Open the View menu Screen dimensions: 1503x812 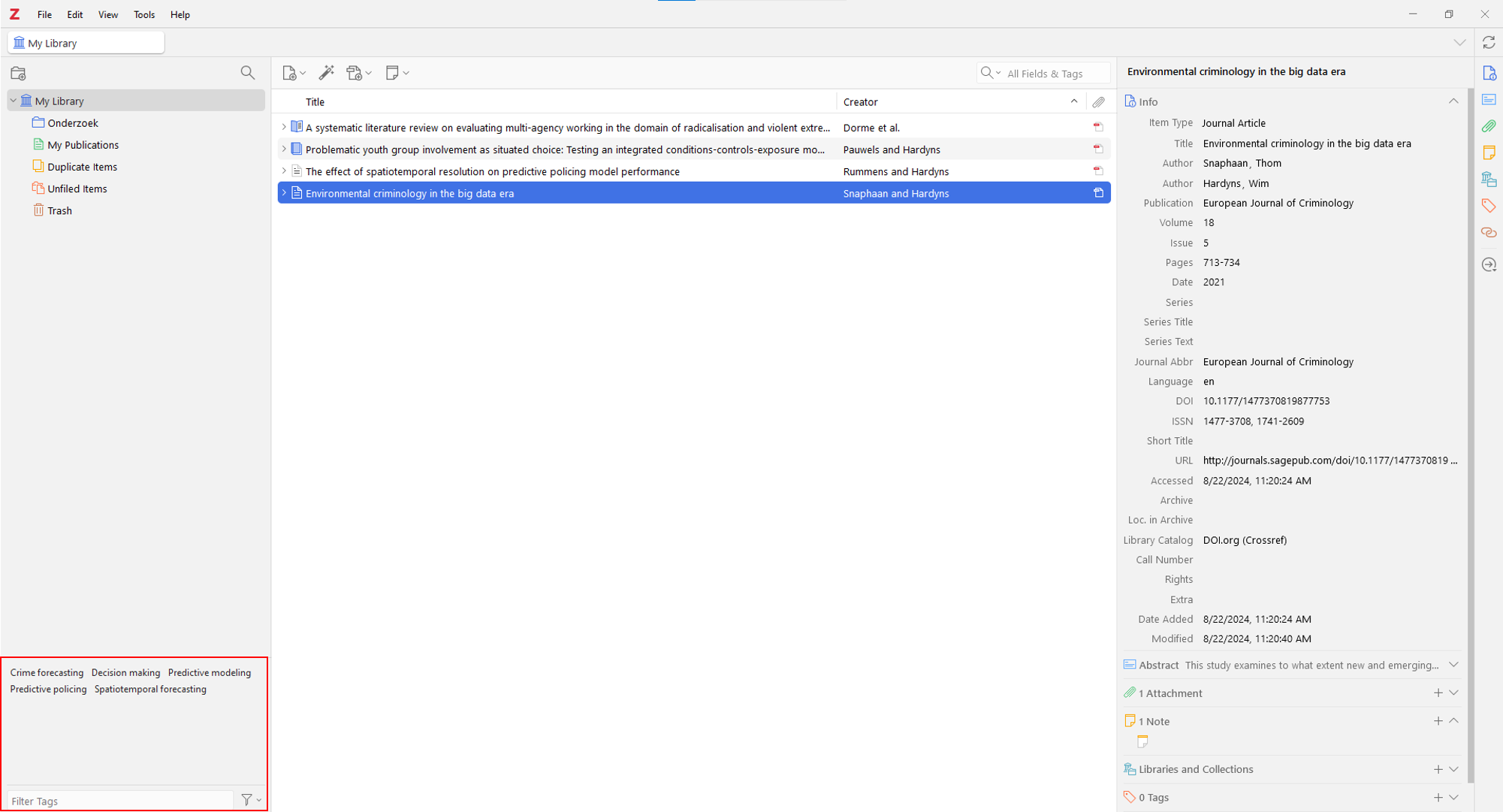[x=108, y=14]
